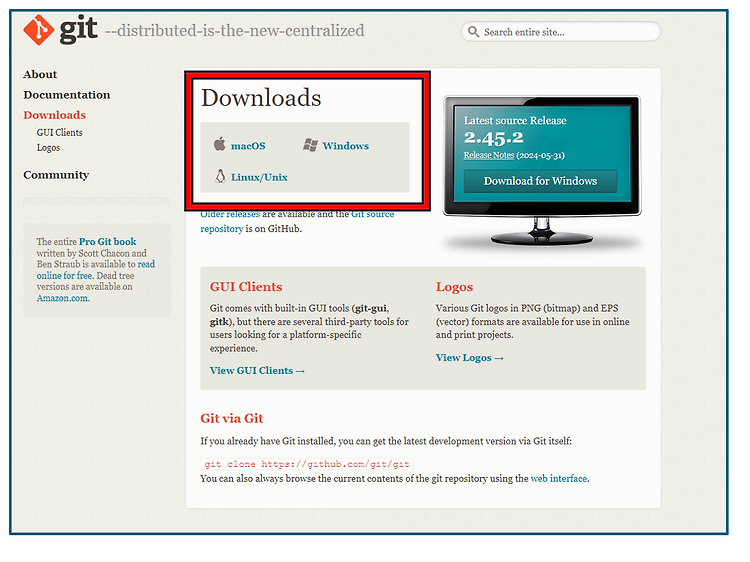Click the Download for Windows button

coord(540,181)
